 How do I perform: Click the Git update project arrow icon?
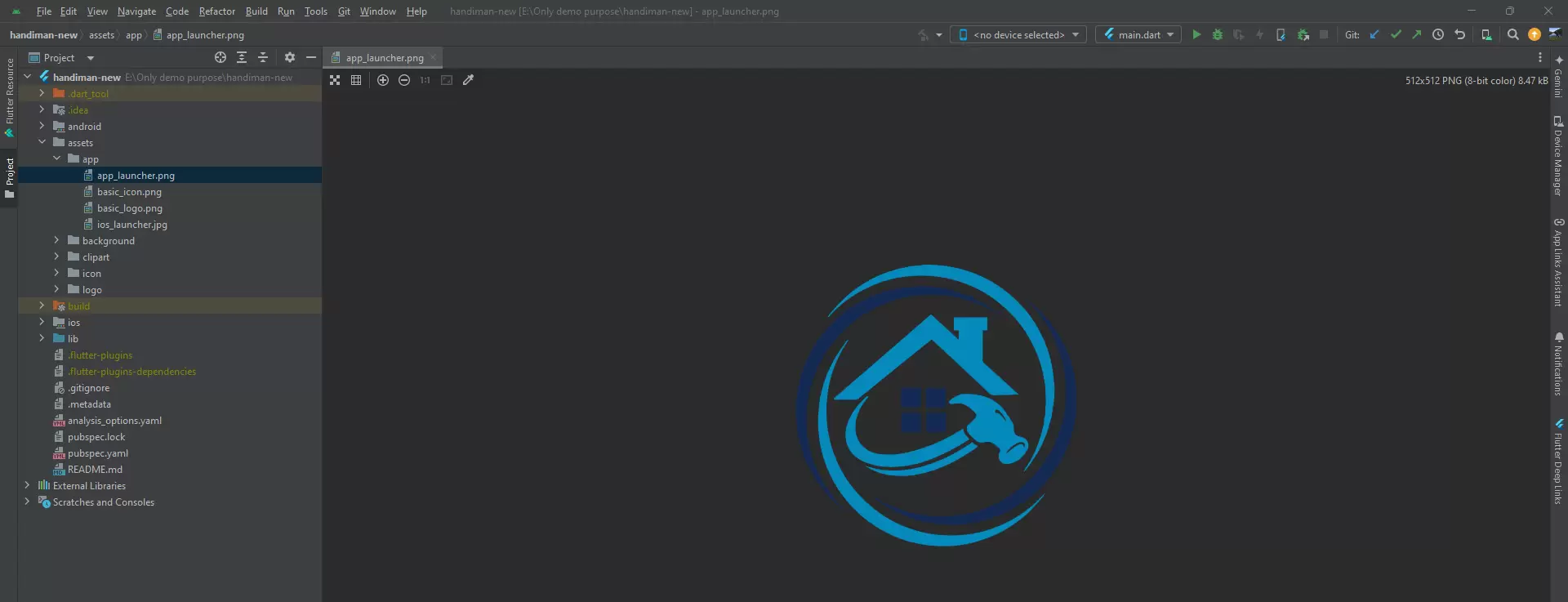1374,35
